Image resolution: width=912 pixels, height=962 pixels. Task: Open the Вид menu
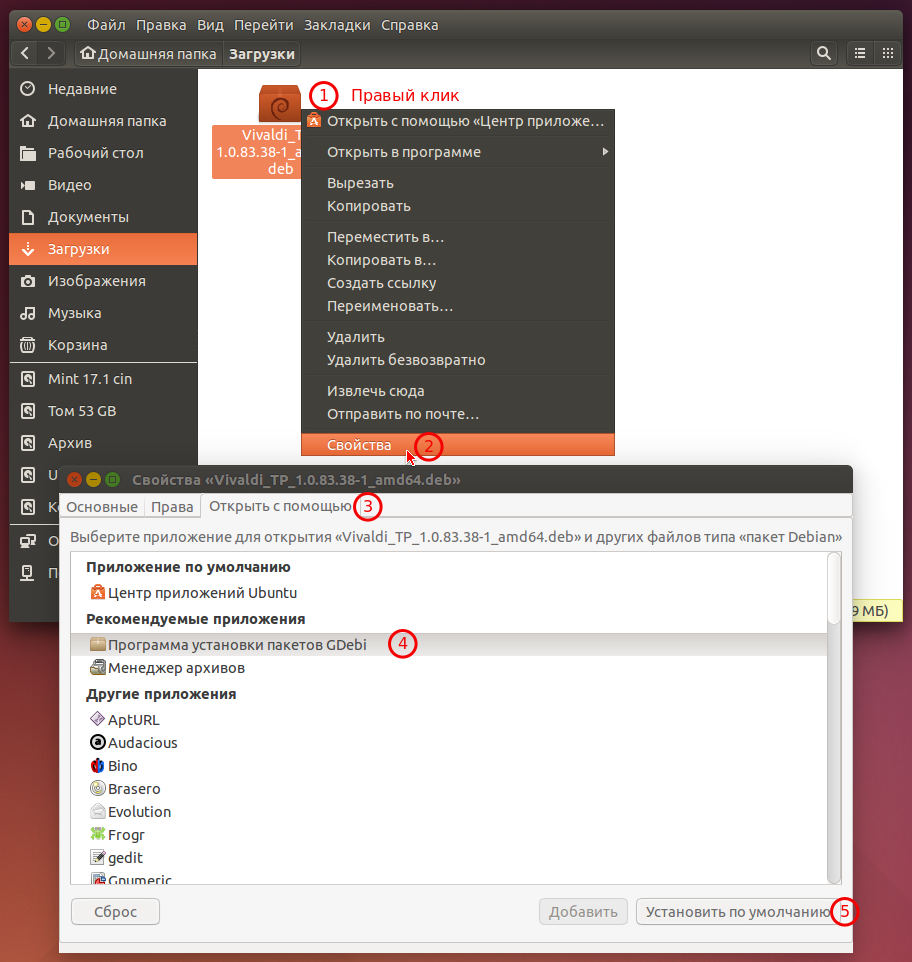pyautogui.click(x=210, y=25)
